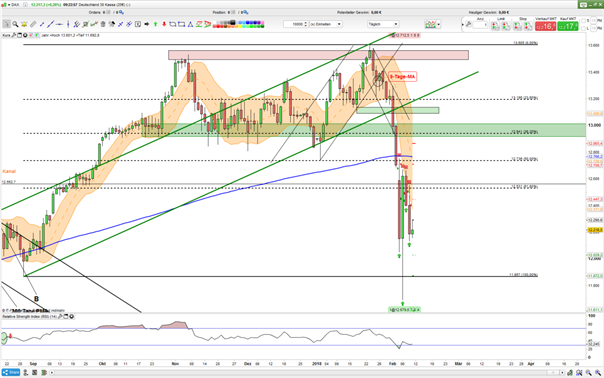Open Kurs price settings wrench icon

coord(13,35)
